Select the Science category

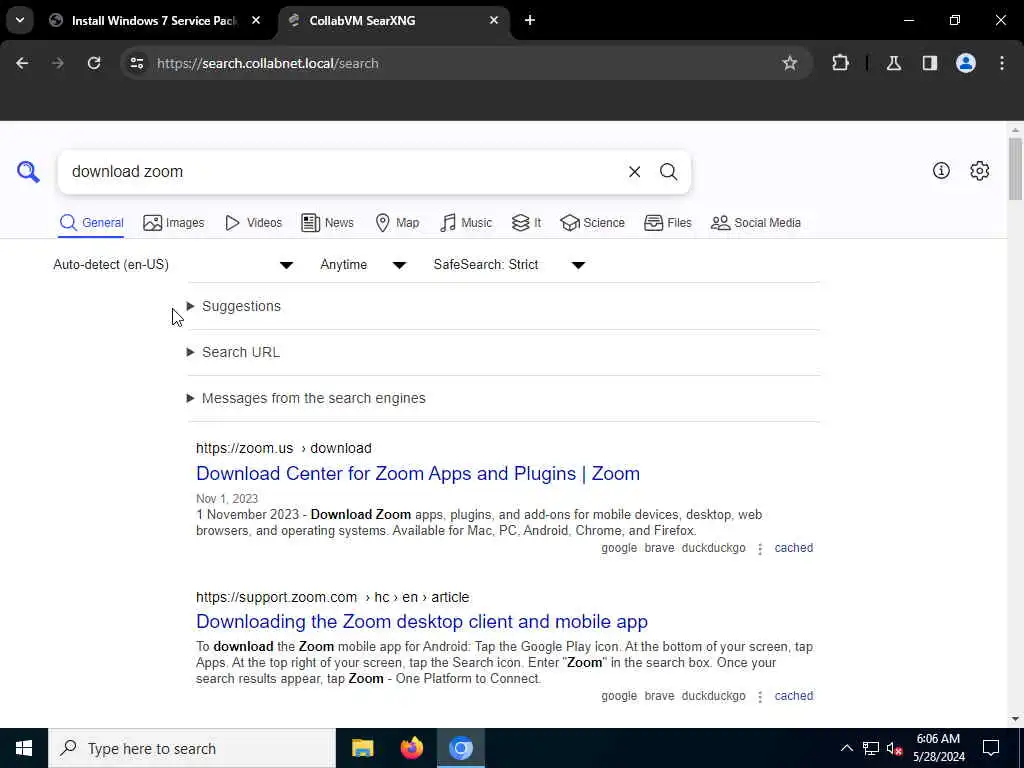coord(592,223)
